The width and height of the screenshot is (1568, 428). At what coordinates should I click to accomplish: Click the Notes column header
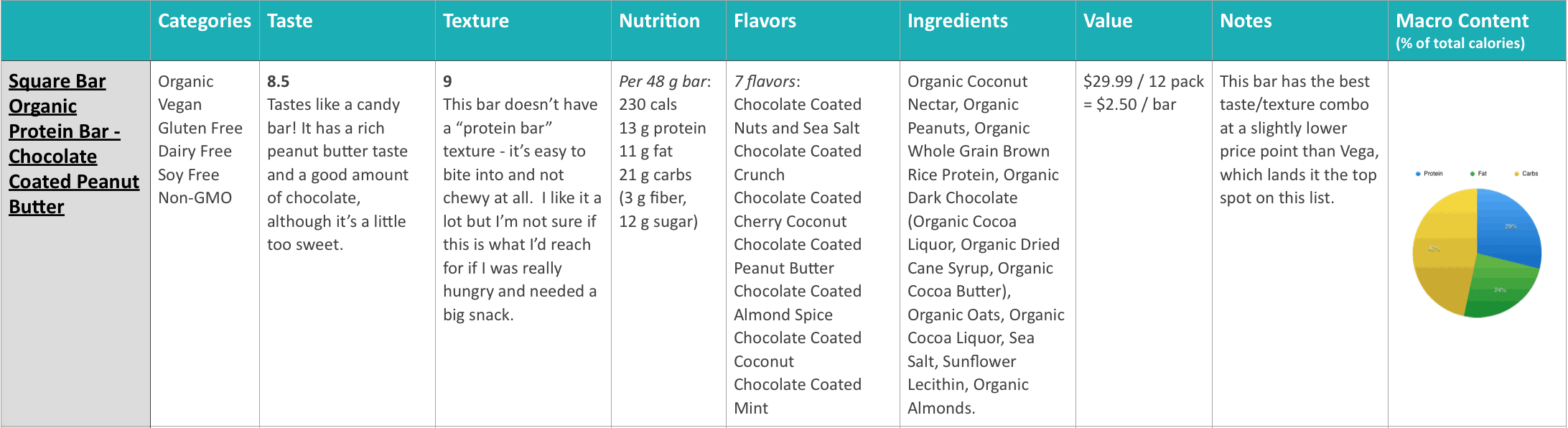point(1246,21)
